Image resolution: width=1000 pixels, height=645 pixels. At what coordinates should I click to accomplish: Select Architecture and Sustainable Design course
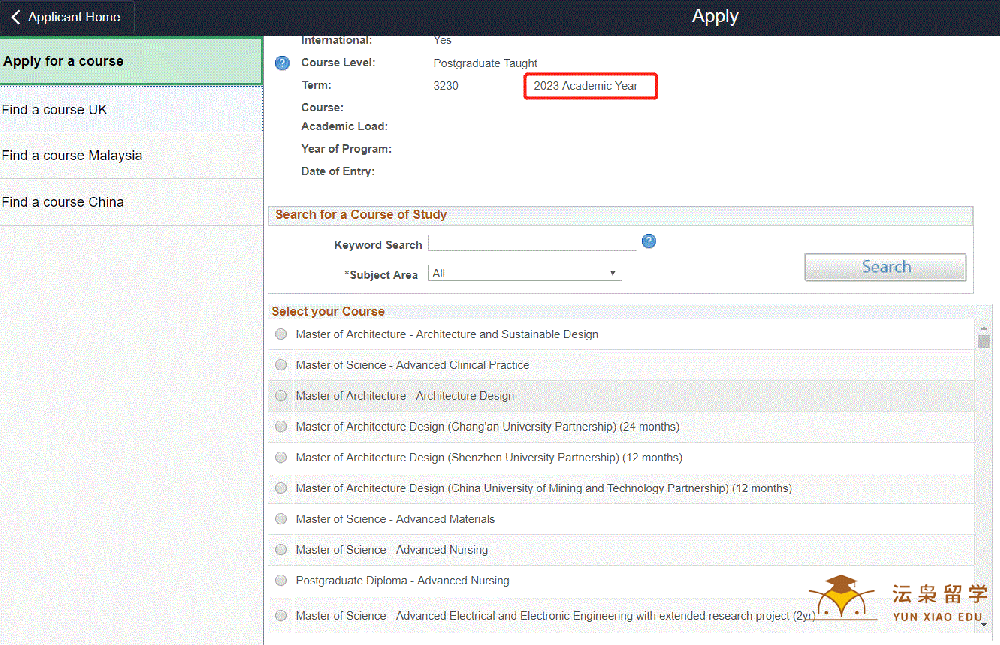[281, 334]
